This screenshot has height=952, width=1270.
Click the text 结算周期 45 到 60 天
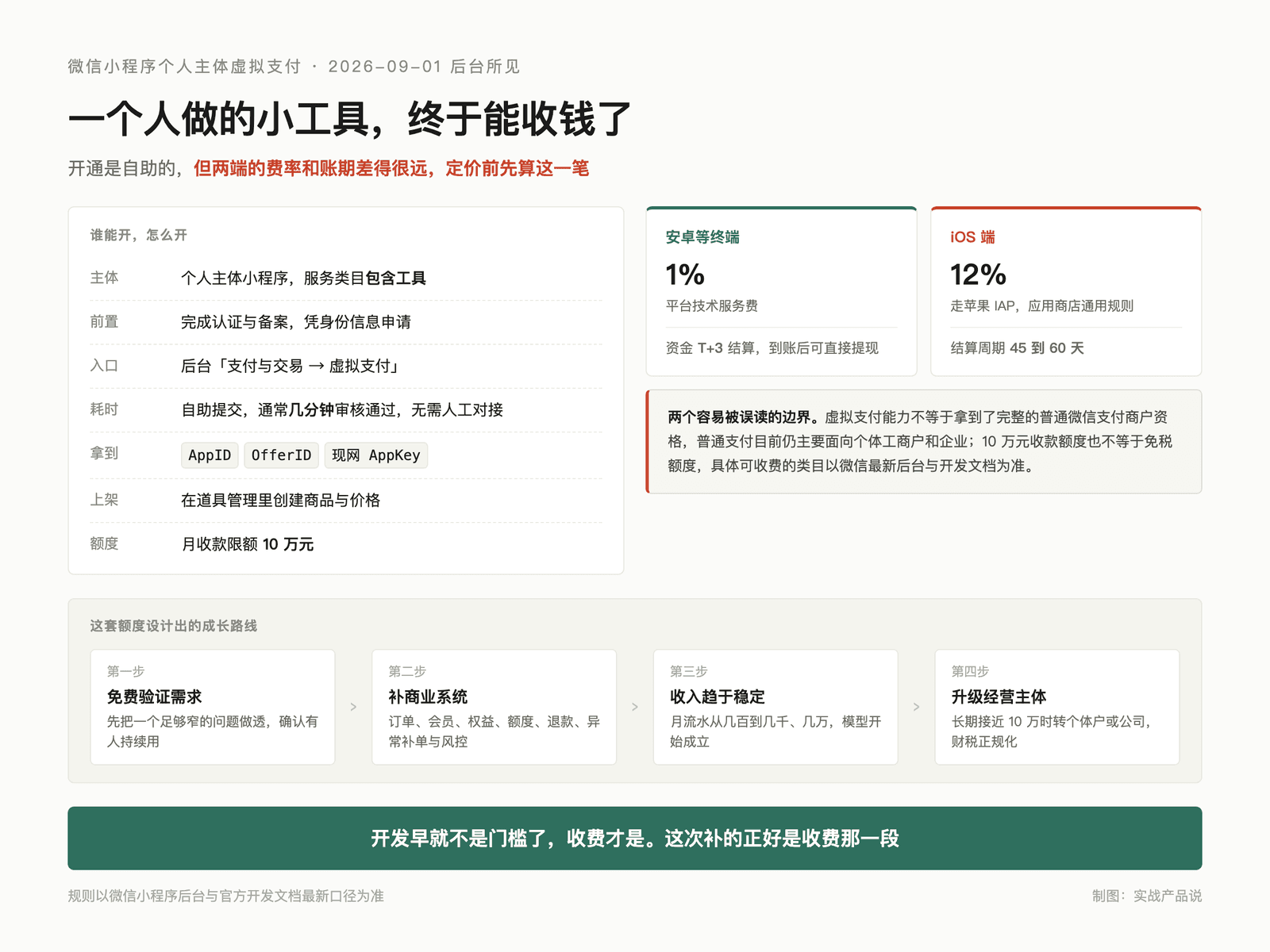tap(1017, 348)
